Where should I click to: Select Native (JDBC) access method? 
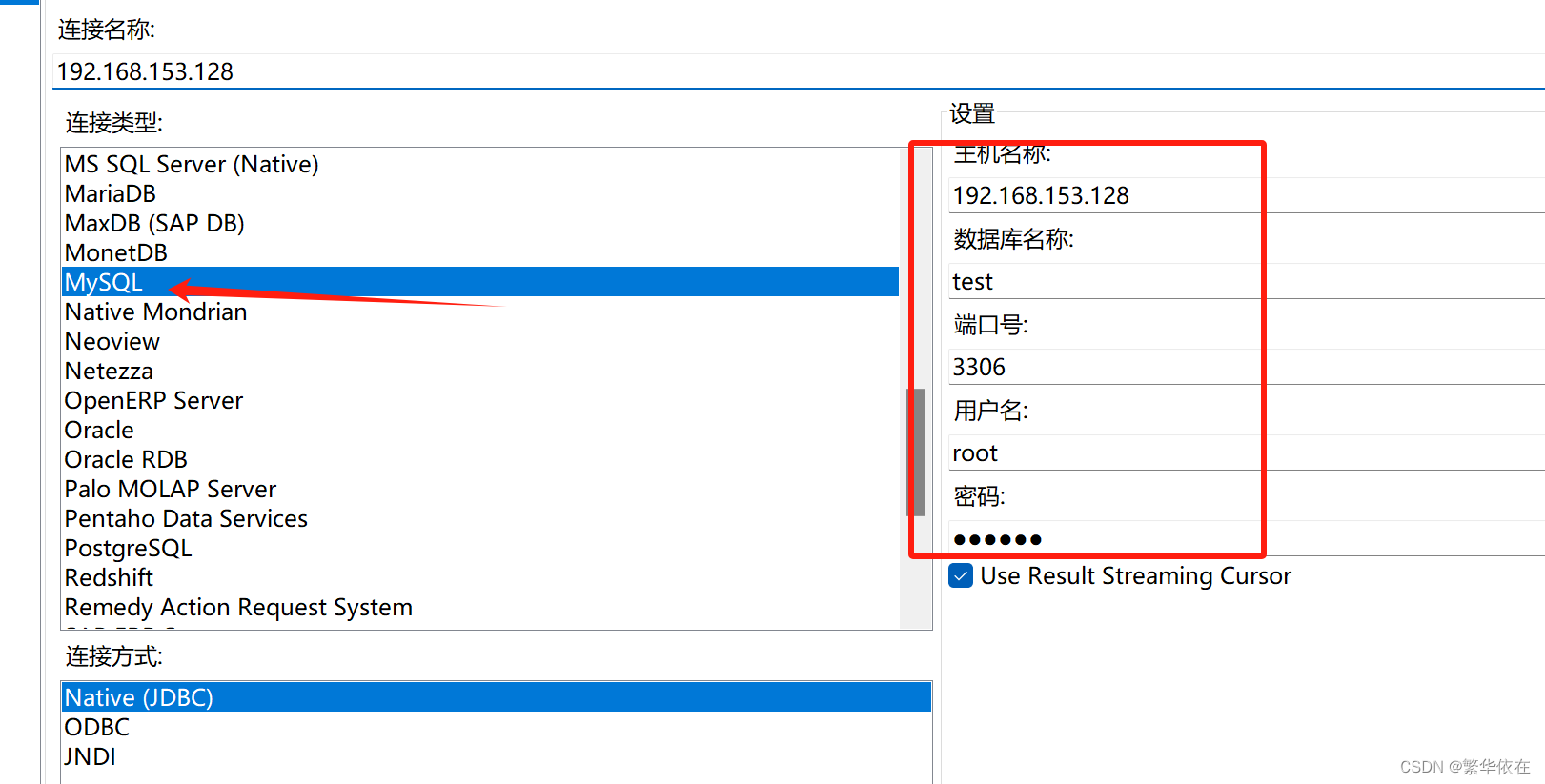pos(497,697)
